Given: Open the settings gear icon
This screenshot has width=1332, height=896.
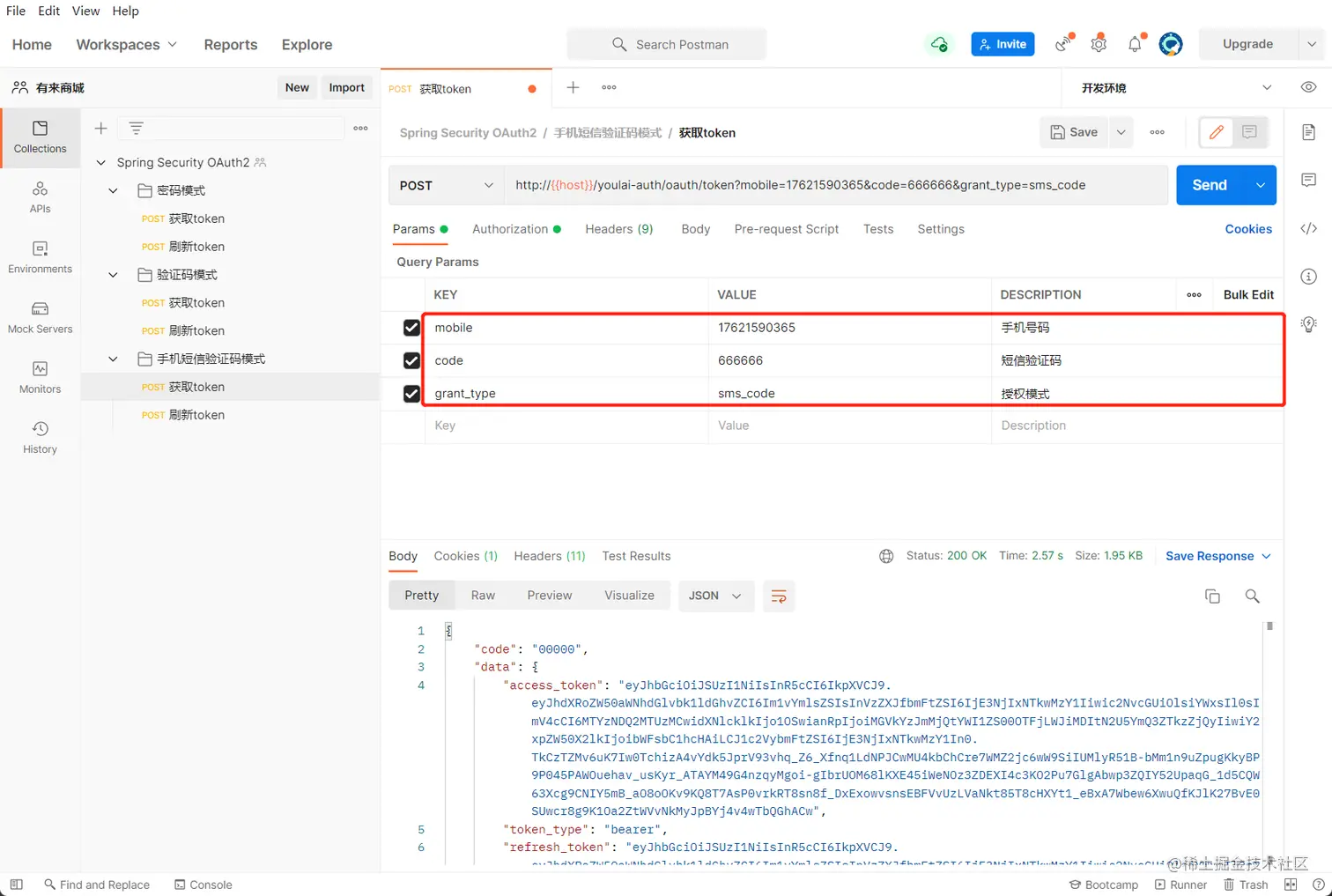Looking at the screenshot, I should 1099,44.
